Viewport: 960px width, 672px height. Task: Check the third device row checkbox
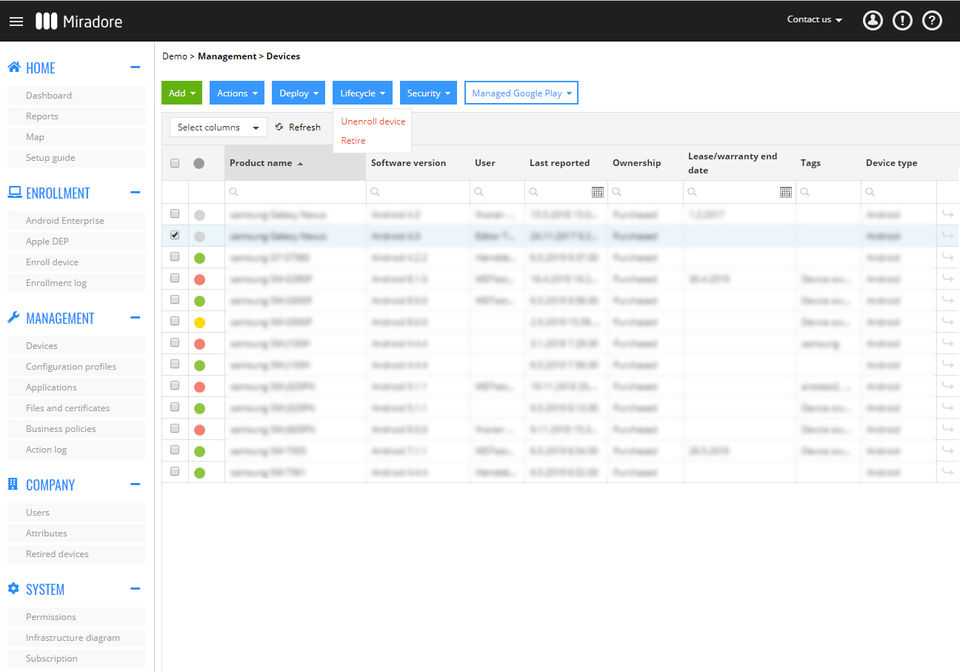(x=175, y=256)
